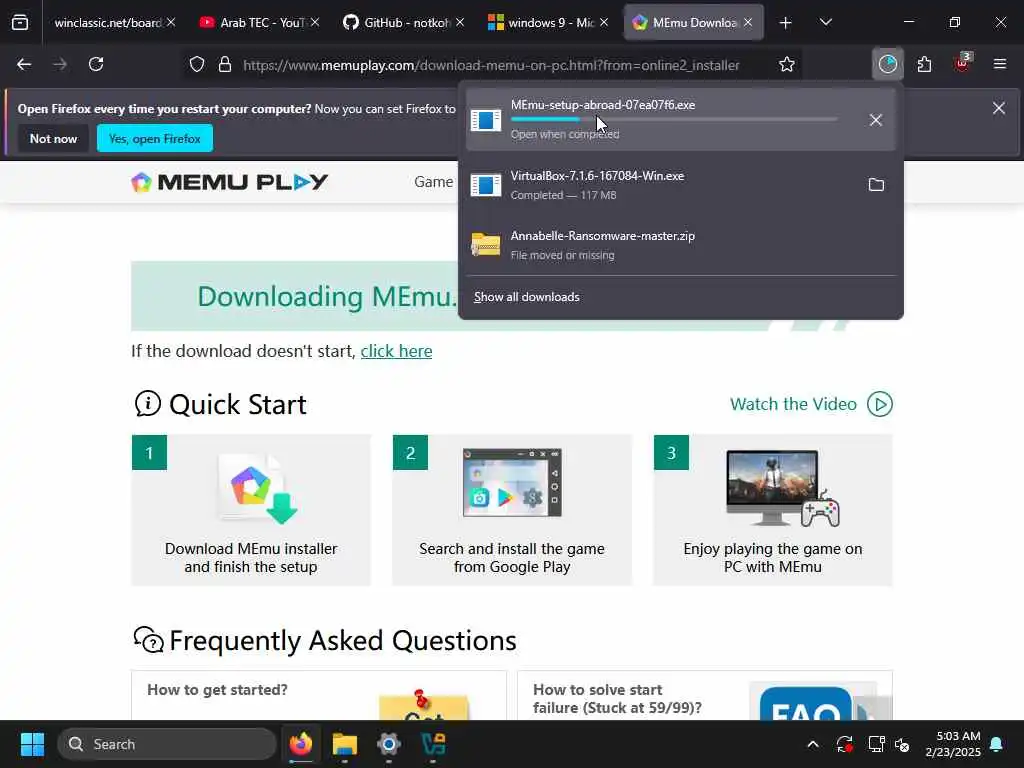The image size is (1024, 768).
Task: Open tracking protection shield icon
Action: 197,64
